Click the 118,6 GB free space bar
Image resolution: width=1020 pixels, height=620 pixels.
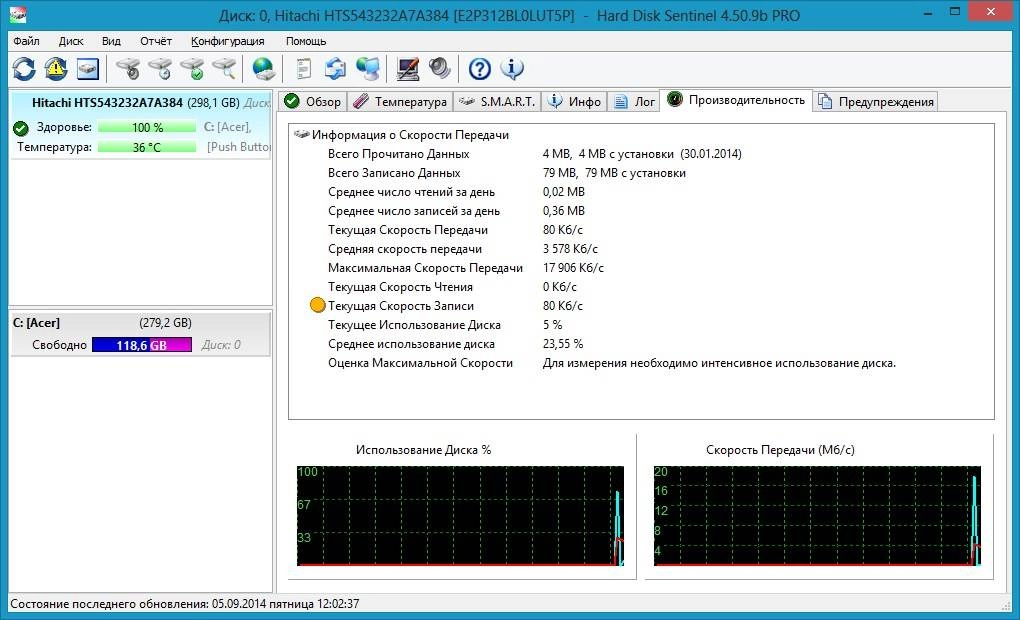coord(142,345)
